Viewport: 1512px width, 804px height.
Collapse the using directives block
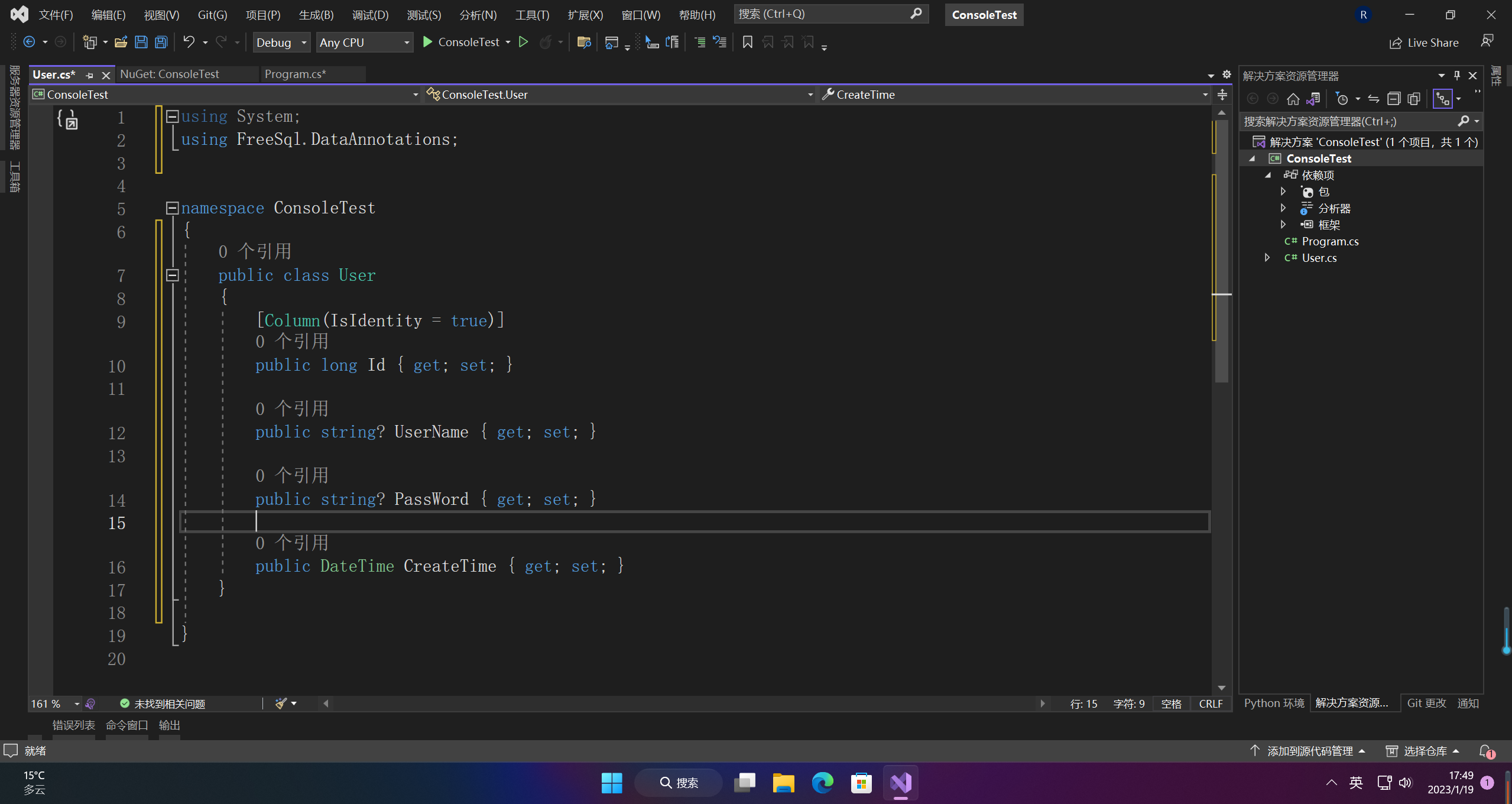pos(172,116)
